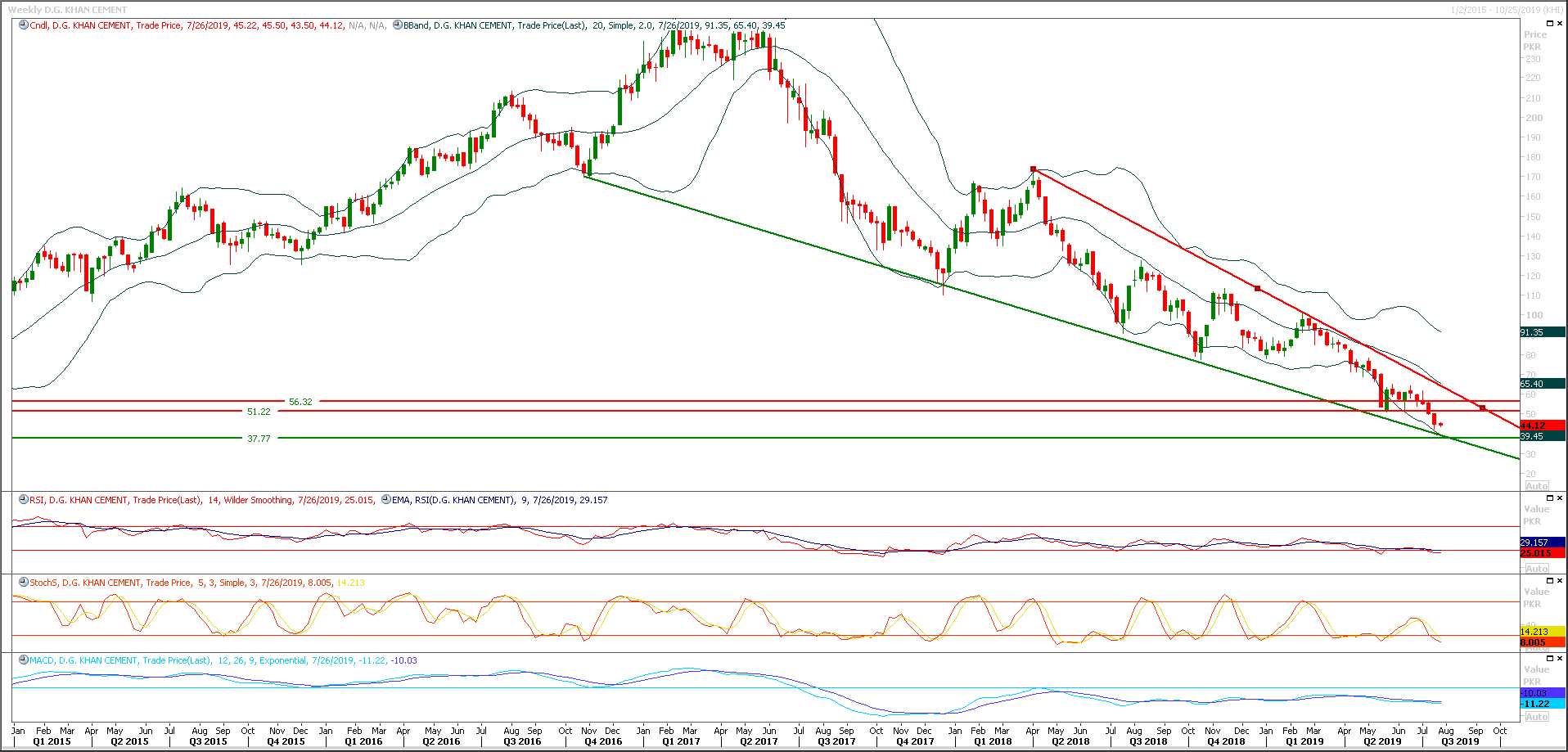This screenshot has height=752, width=1568.
Task: Click the clock icon beside the BBand label
Action: pos(398,25)
